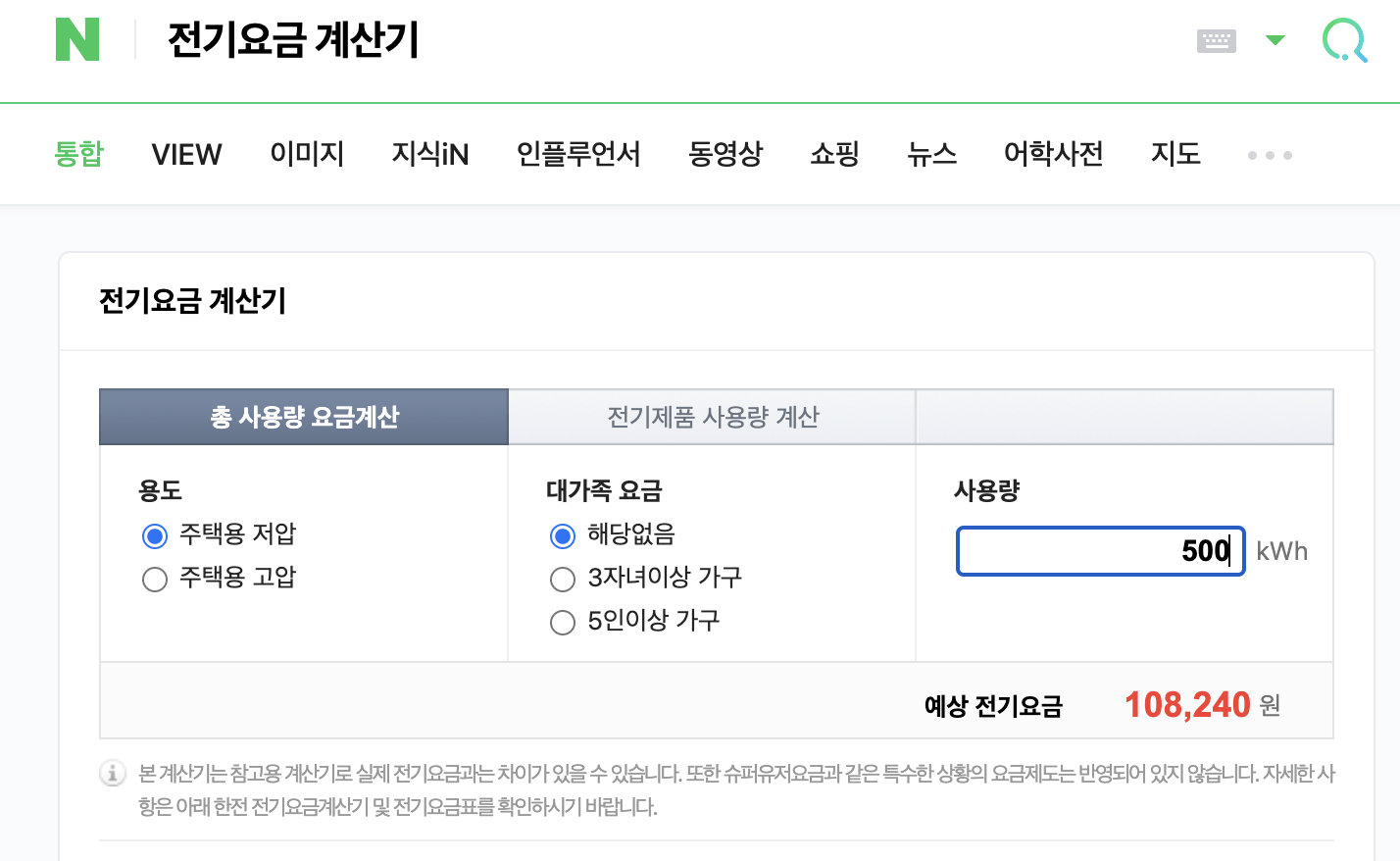Click the search magnifier icon

coord(1345,40)
